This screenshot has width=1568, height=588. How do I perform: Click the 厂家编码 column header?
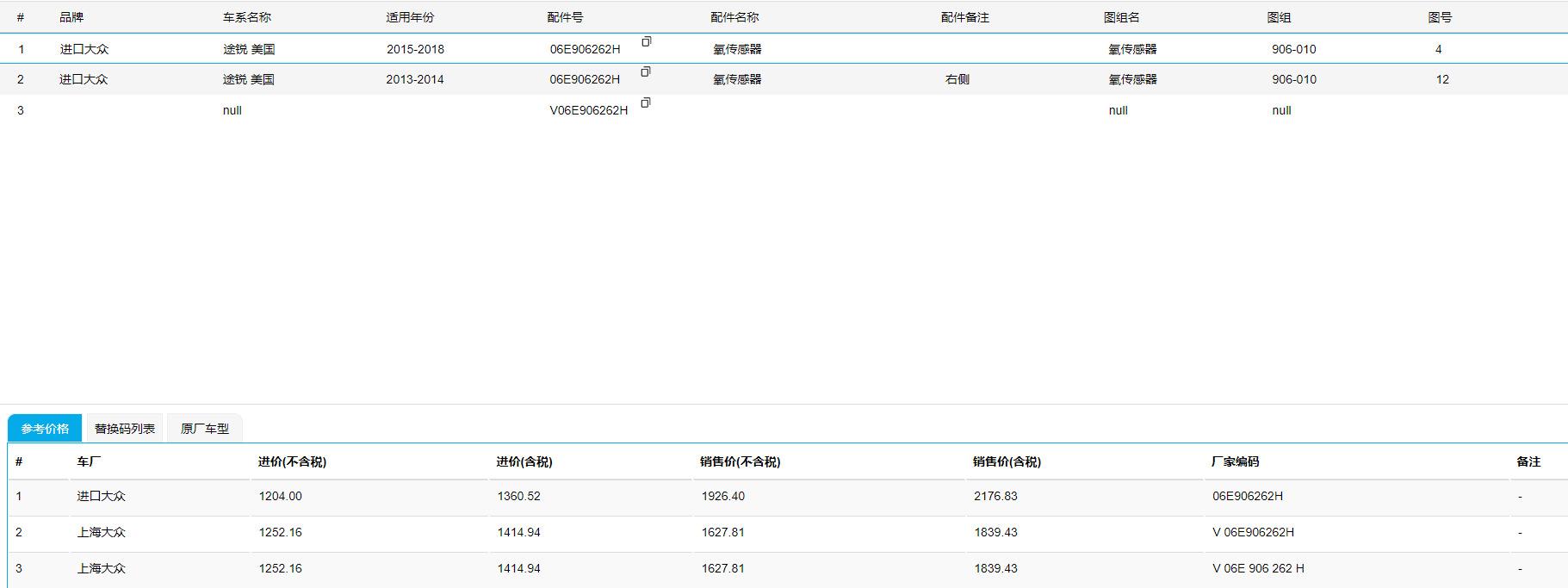pyautogui.click(x=1235, y=461)
